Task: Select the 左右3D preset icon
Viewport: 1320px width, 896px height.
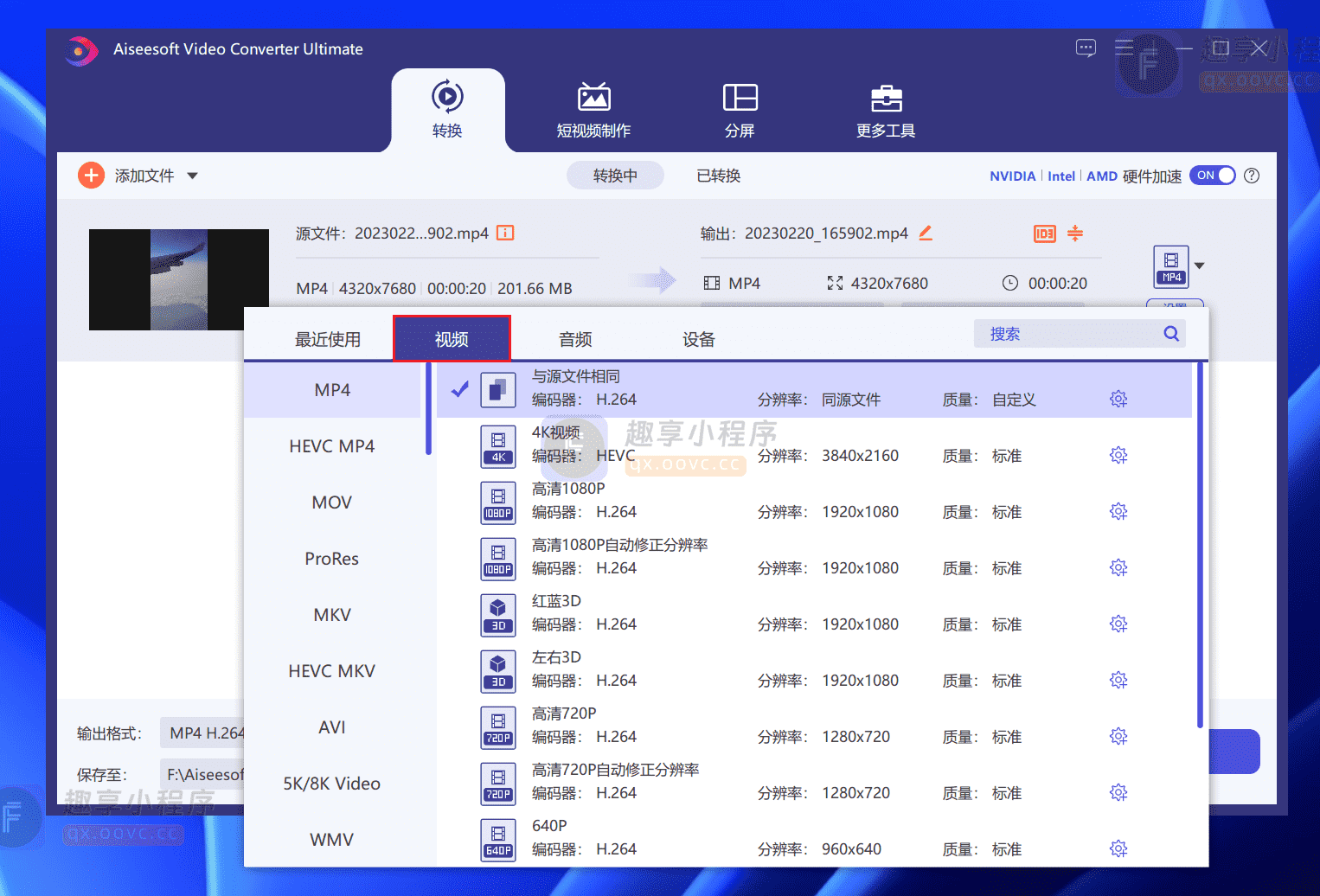Action: pyautogui.click(x=498, y=671)
